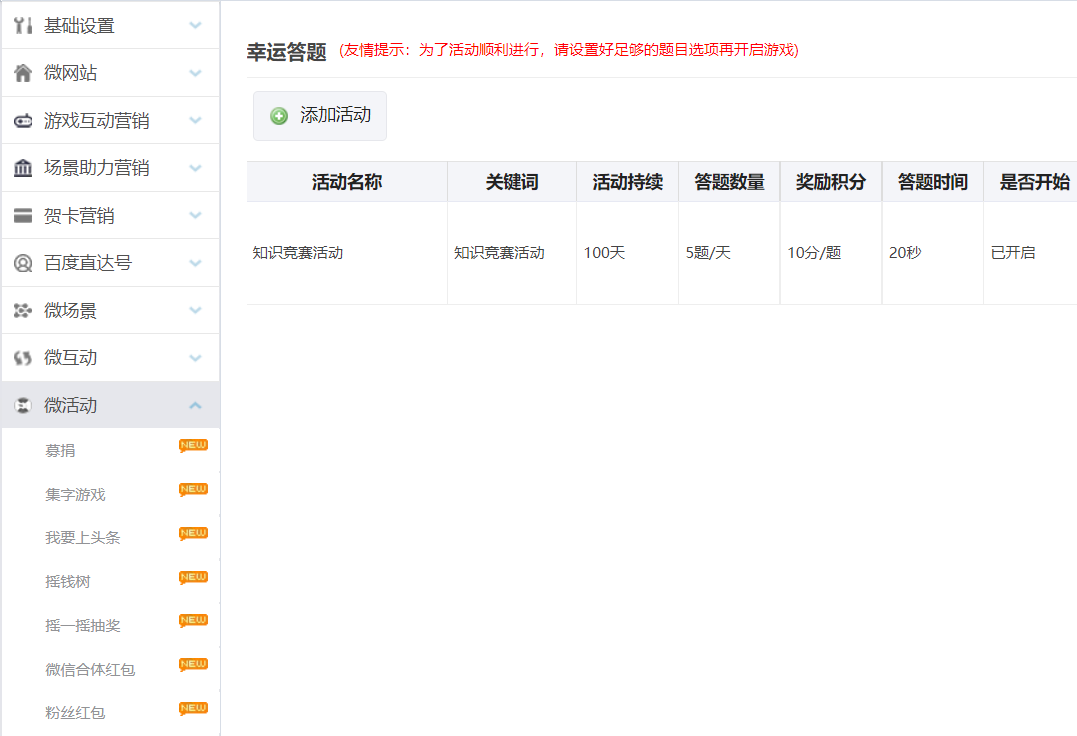
Task: Open the 微场景 menu
Action: 110,310
